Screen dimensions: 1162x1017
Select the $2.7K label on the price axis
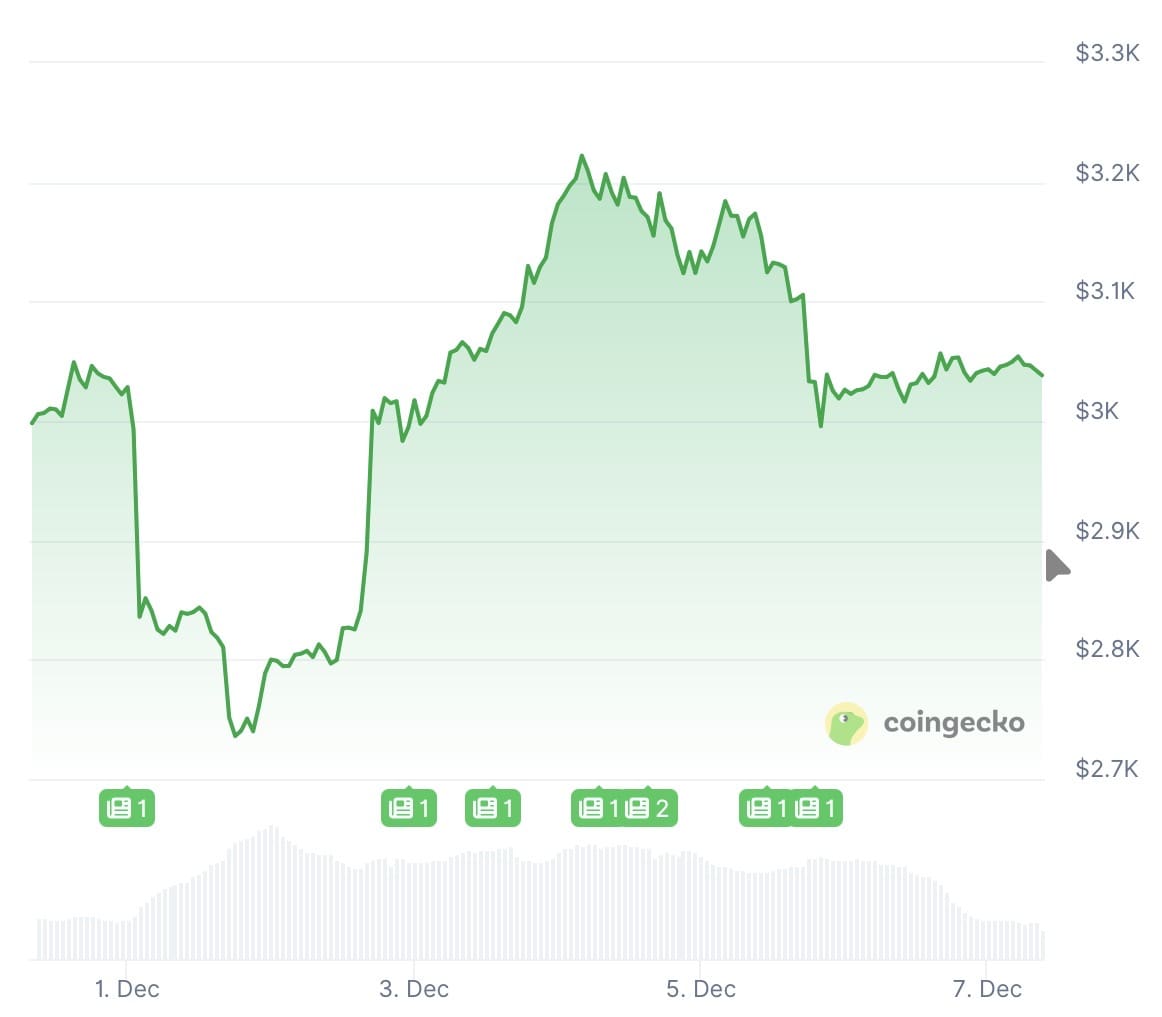(1107, 769)
